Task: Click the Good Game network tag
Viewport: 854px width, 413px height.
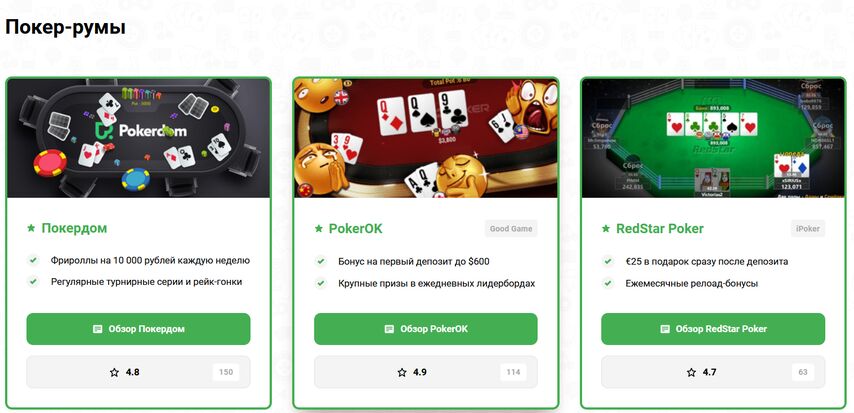Action: (511, 229)
